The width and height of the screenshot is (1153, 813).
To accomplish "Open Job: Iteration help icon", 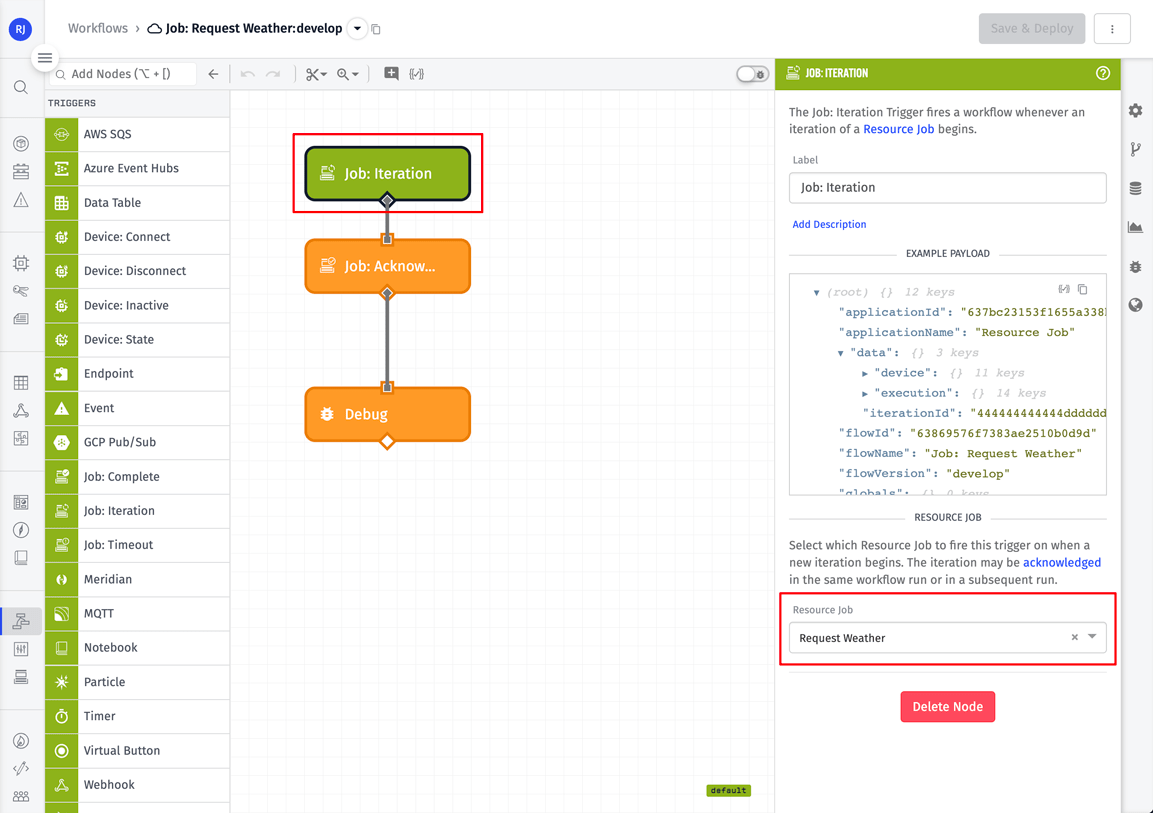I will [1102, 73].
